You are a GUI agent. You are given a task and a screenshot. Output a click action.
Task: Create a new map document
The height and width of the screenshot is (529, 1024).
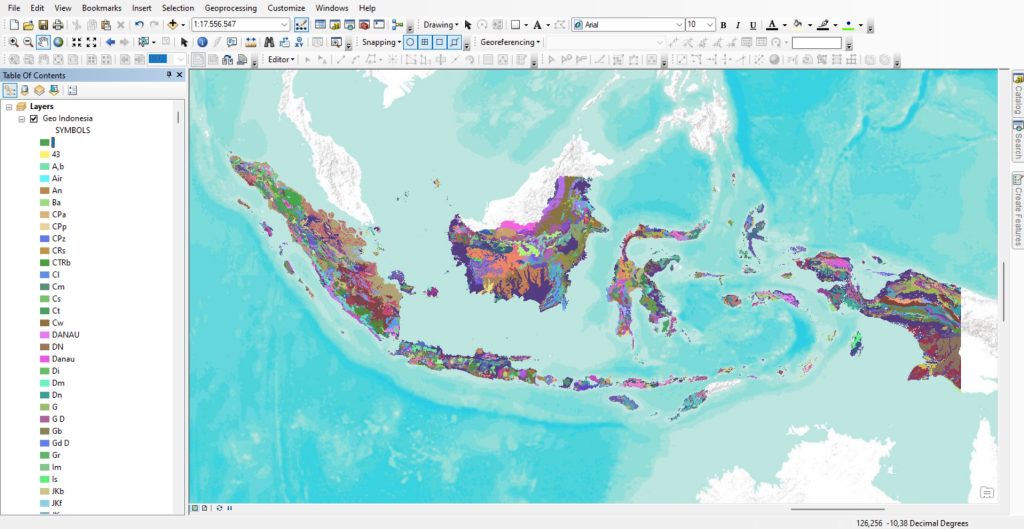click(x=14, y=25)
